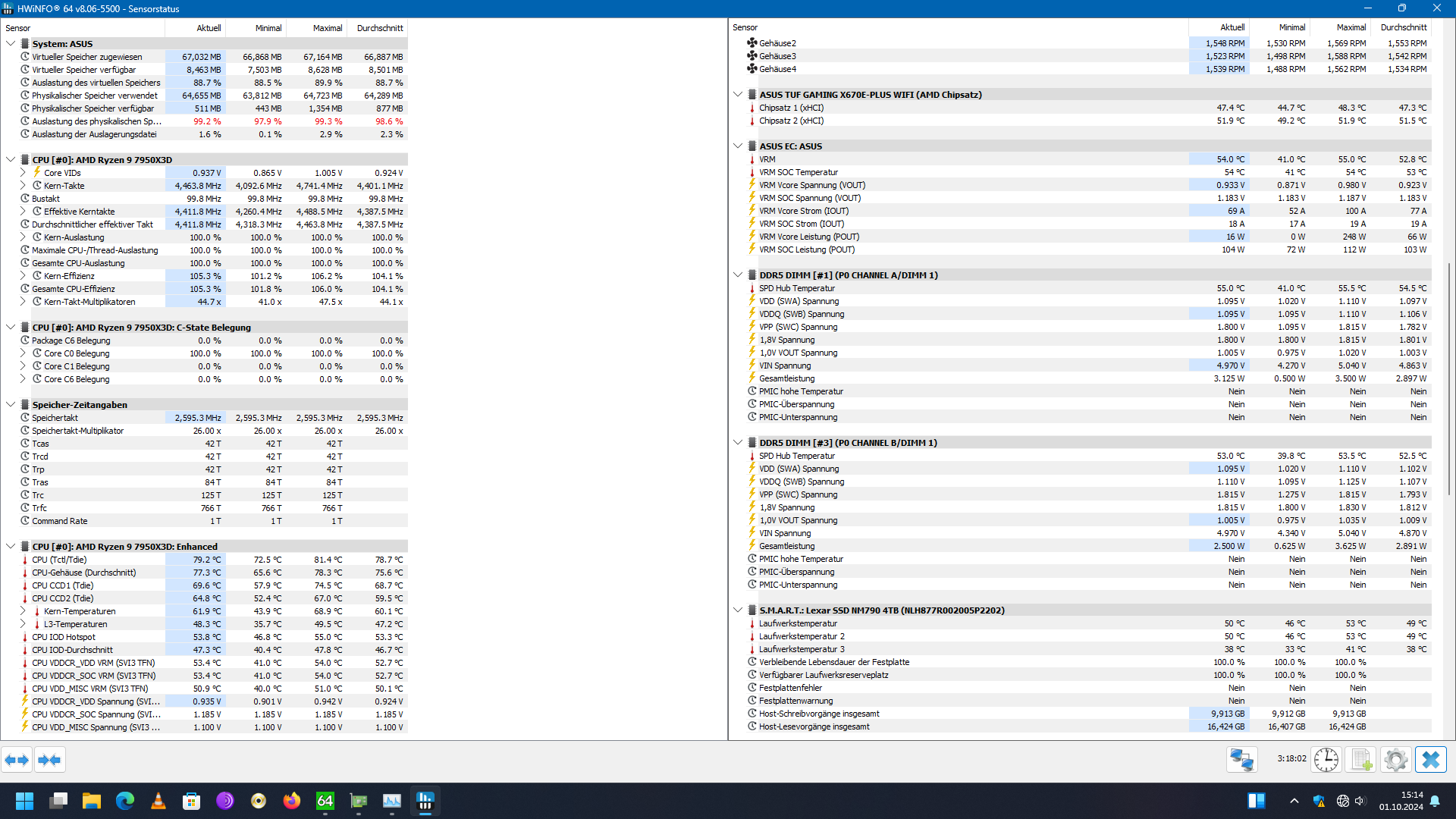Click the expand columns arrows button

17,760
